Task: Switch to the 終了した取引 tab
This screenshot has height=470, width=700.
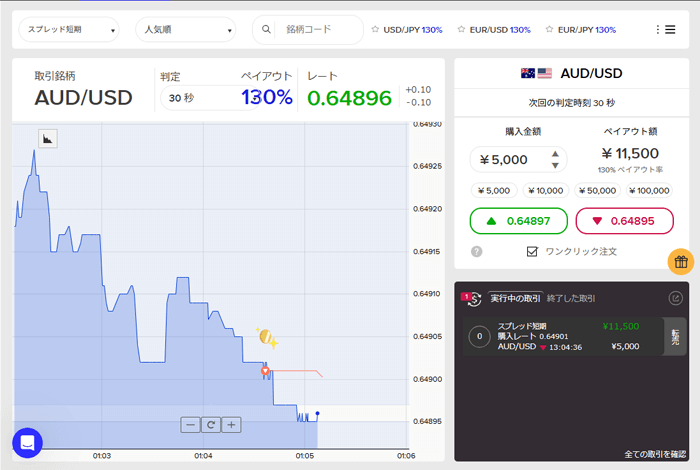Action: coord(571,298)
